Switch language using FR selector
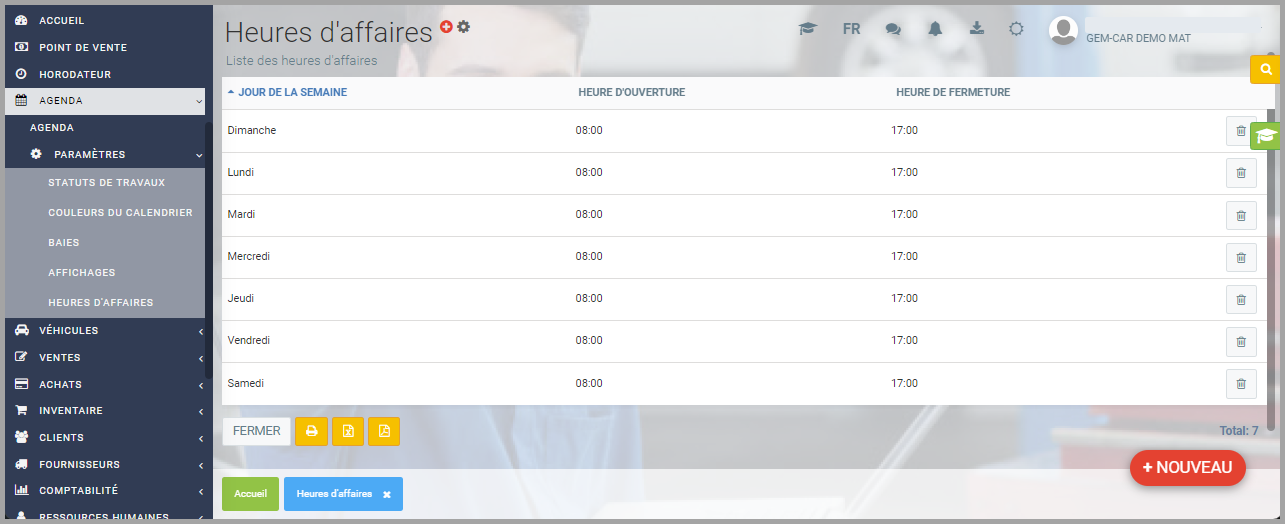 coord(851,29)
